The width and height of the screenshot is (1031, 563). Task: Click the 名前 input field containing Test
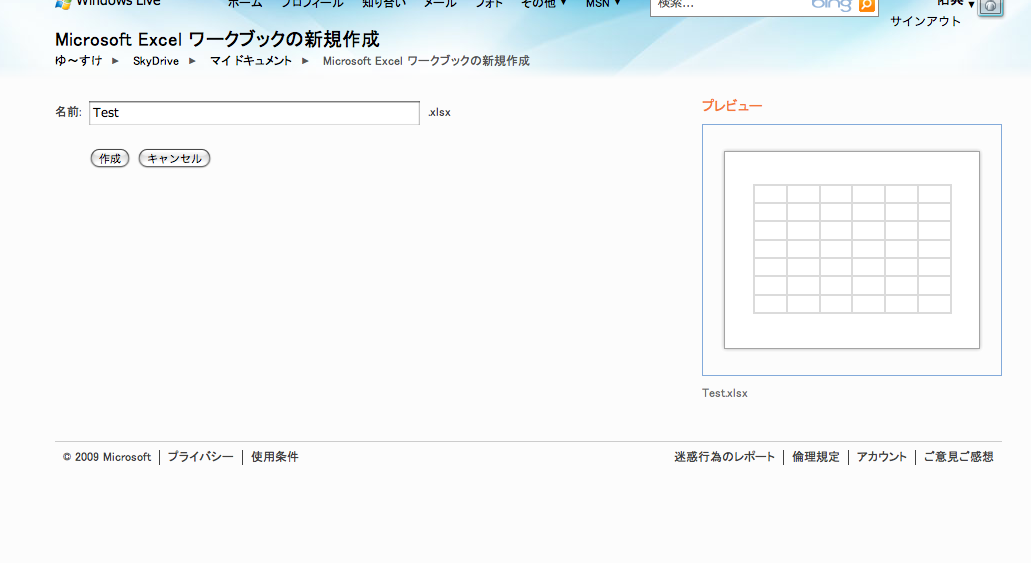254,112
